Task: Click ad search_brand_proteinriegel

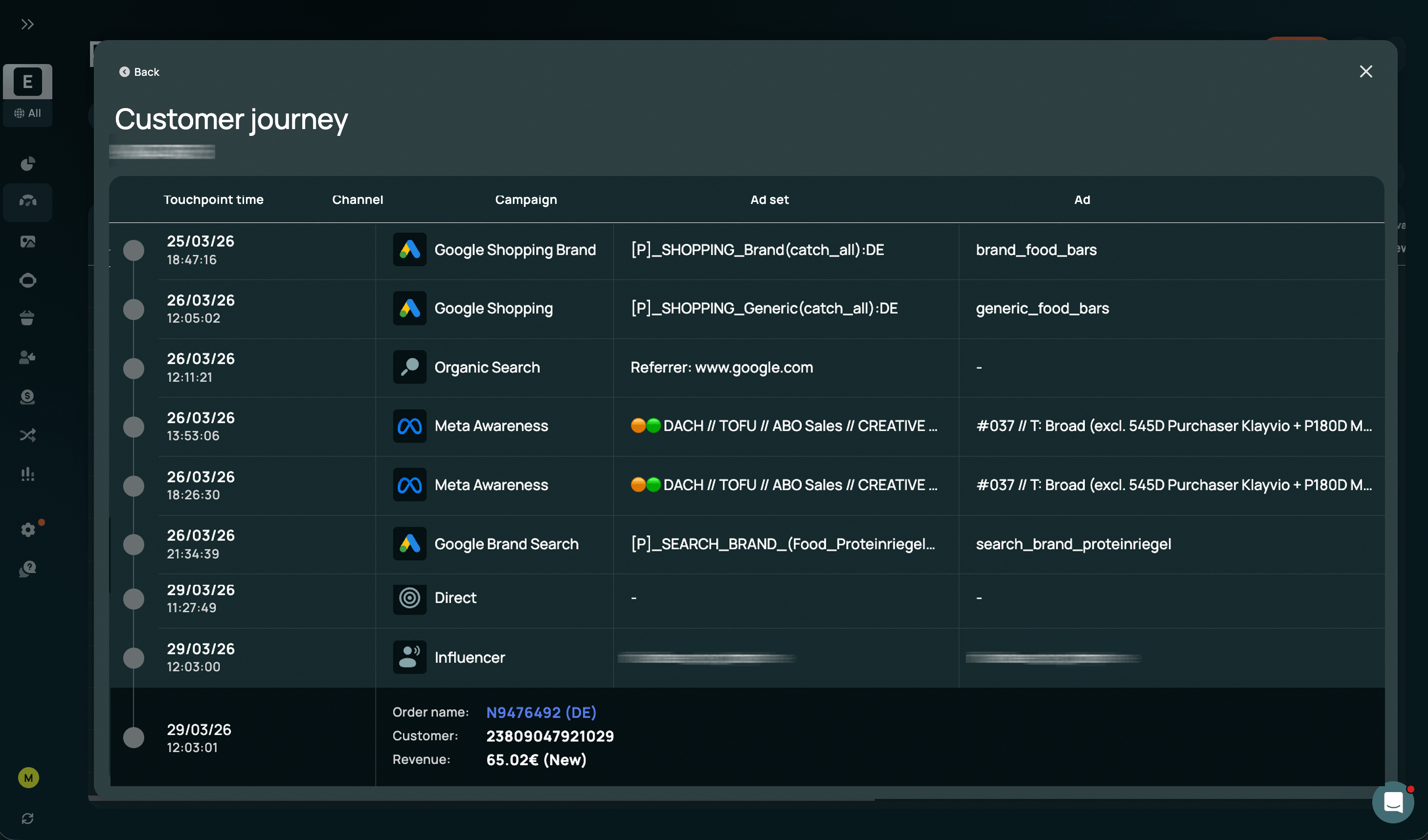Action: point(1073,544)
